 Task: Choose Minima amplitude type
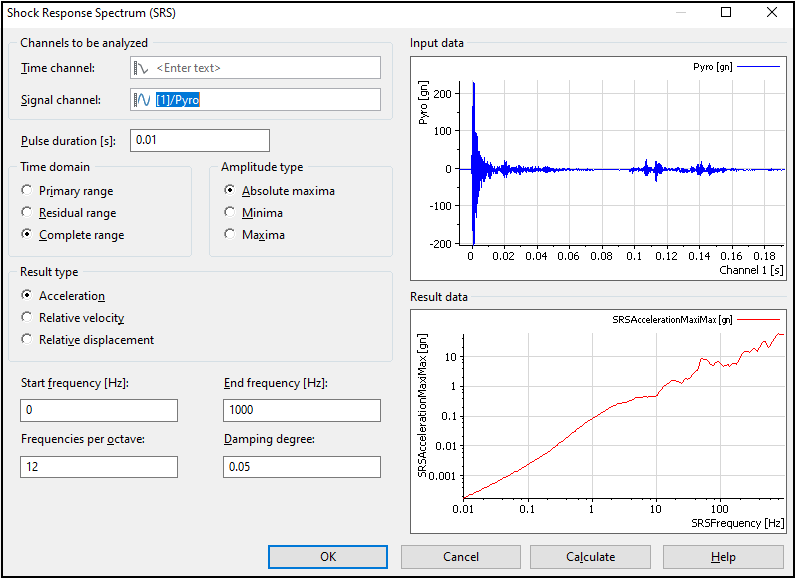tap(230, 213)
